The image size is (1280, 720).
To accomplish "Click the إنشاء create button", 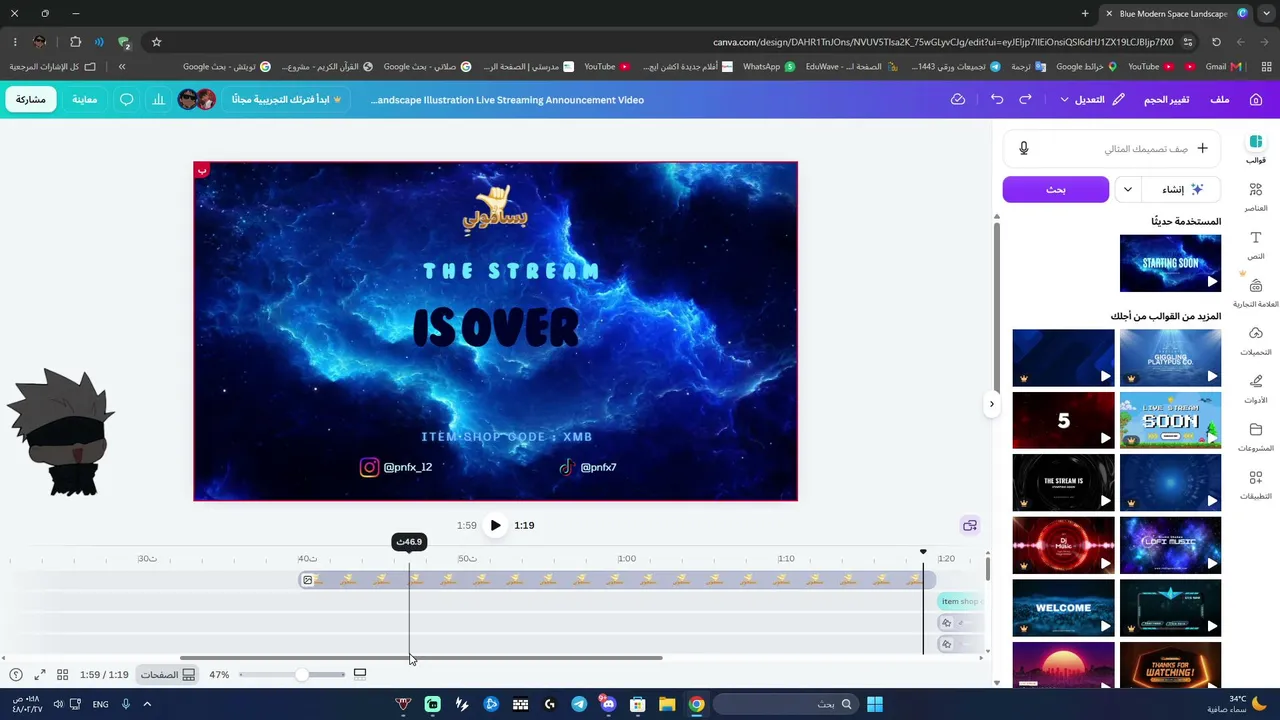I will (1181, 189).
